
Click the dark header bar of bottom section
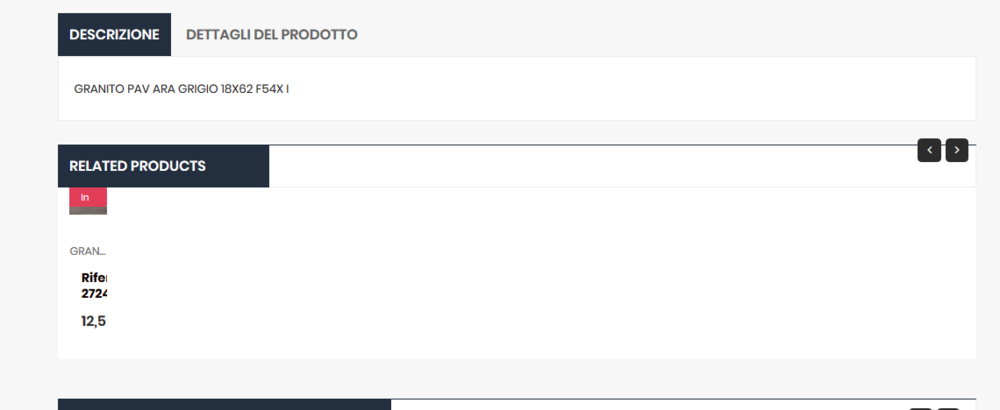tap(224, 404)
